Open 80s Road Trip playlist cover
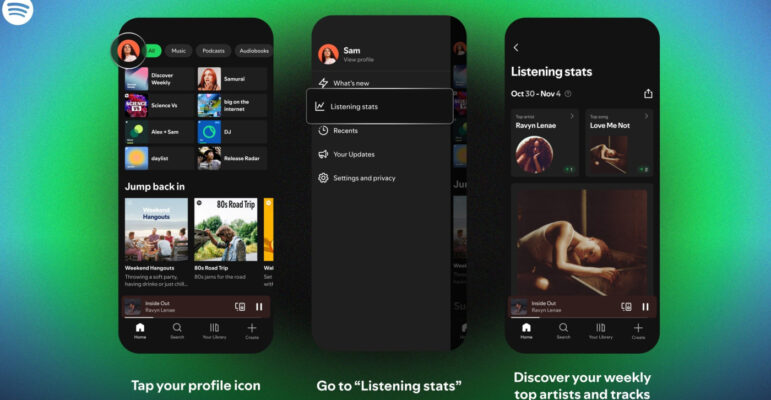 pyautogui.click(x=226, y=229)
